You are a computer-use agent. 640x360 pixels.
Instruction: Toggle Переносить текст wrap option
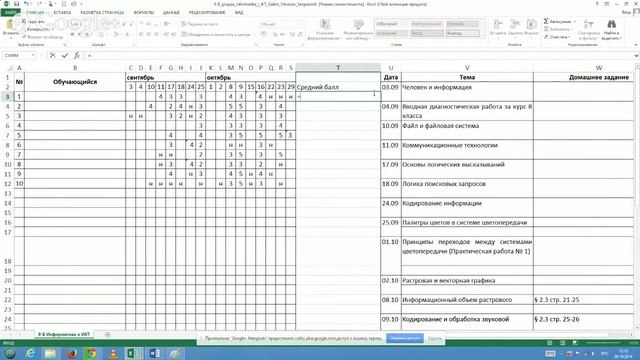pos(200,24)
